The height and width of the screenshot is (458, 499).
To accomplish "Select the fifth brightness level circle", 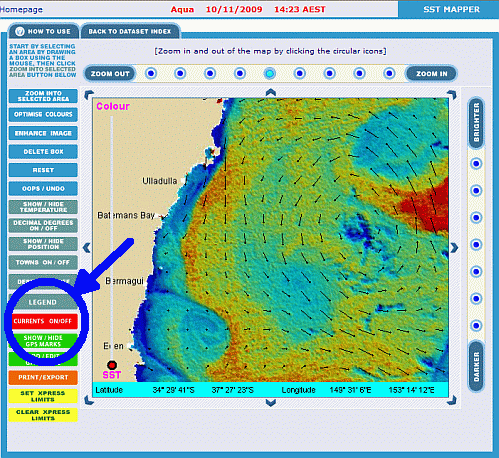I will (476, 272).
